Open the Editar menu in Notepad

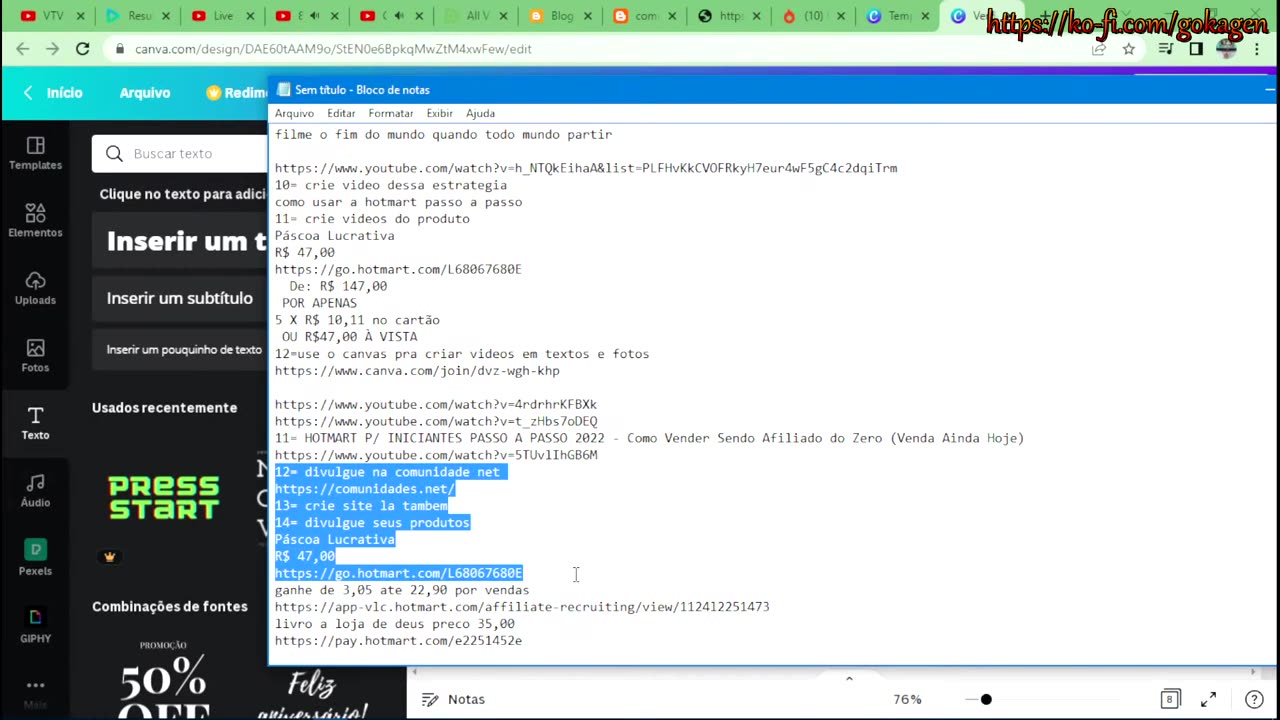point(341,113)
